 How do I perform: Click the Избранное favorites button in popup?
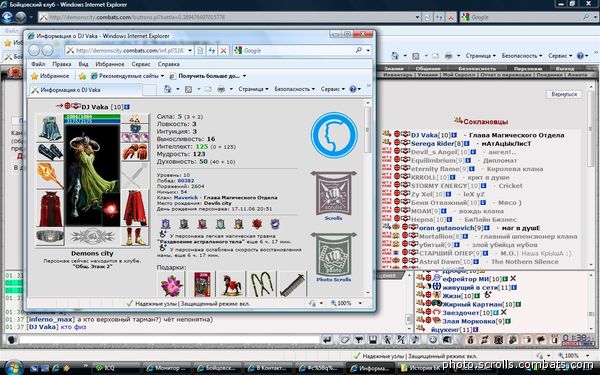[50, 76]
